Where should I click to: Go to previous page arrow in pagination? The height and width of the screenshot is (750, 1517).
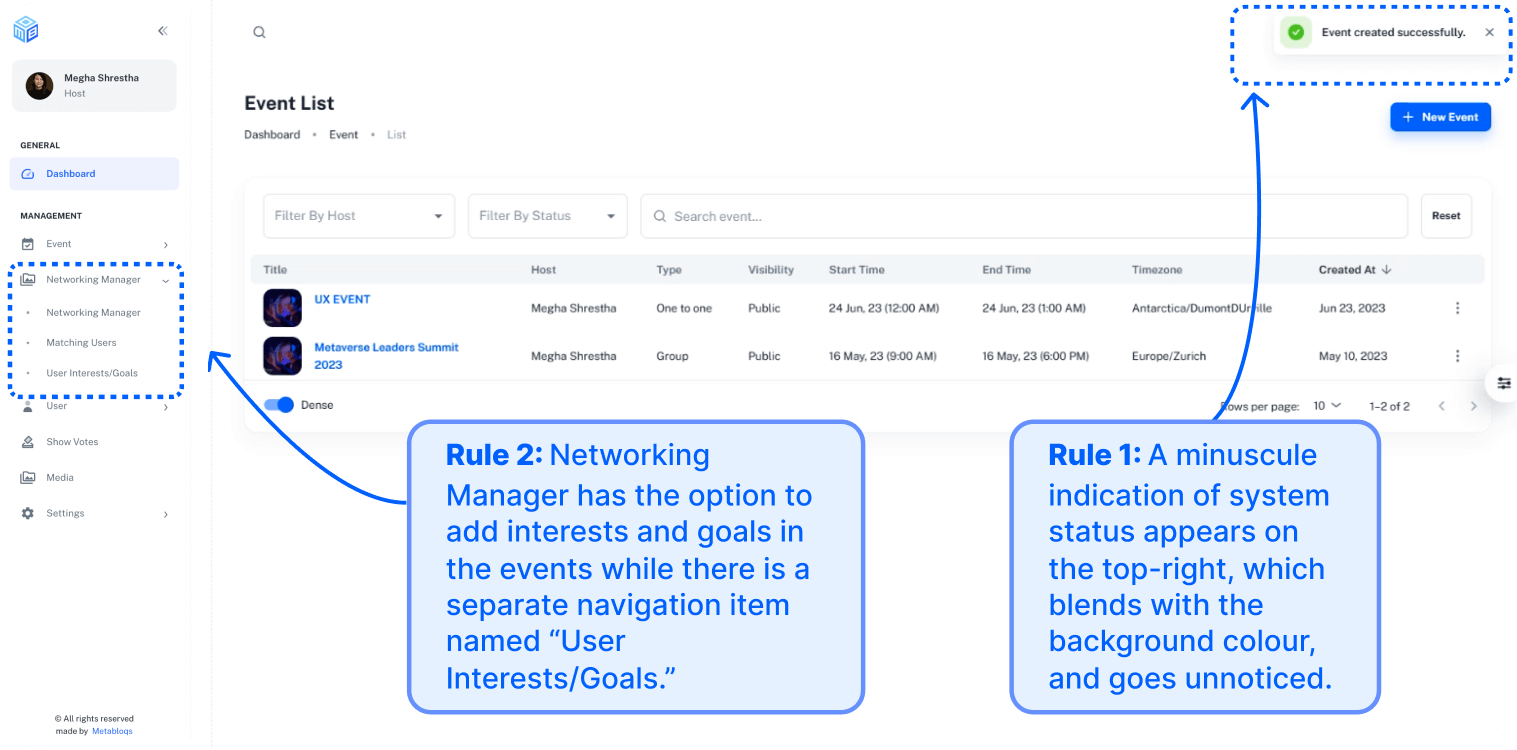click(1441, 406)
